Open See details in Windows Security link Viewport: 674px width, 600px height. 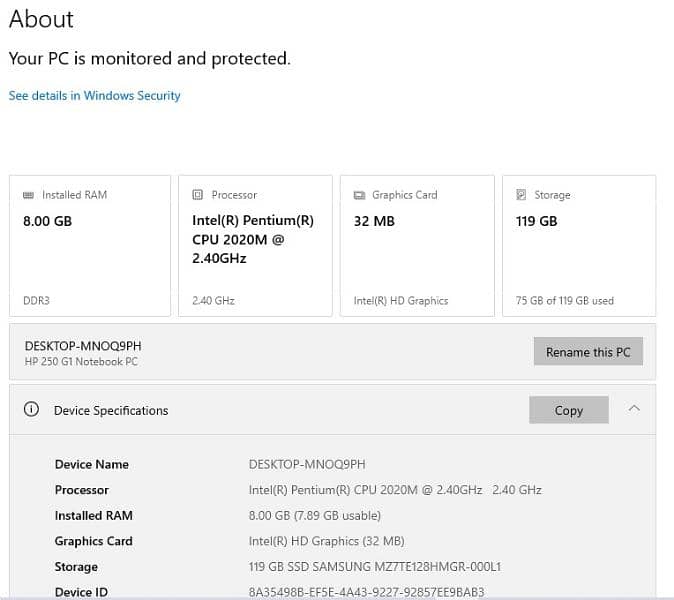[95, 95]
